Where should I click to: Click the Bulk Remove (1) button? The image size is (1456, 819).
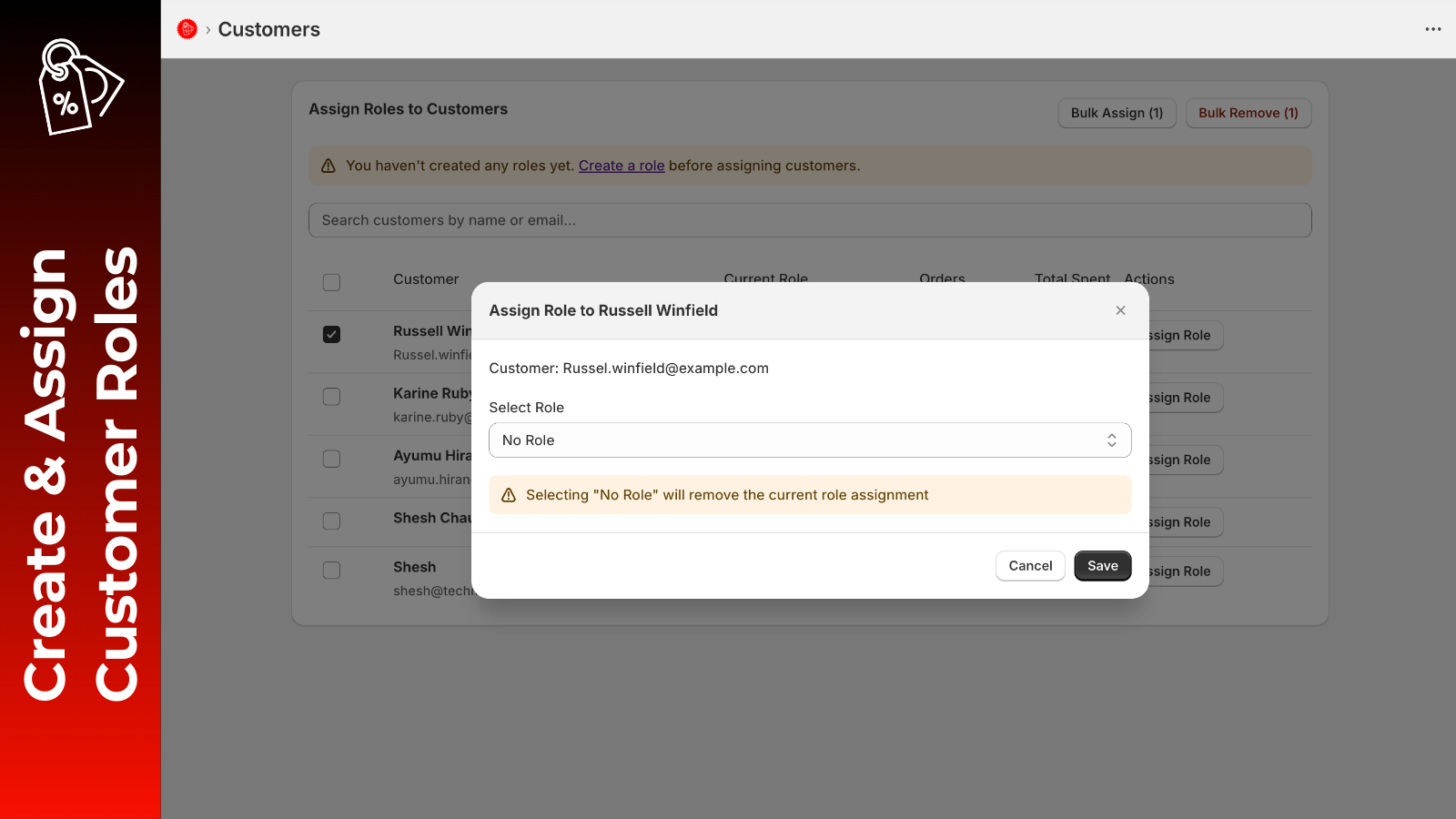click(1248, 113)
